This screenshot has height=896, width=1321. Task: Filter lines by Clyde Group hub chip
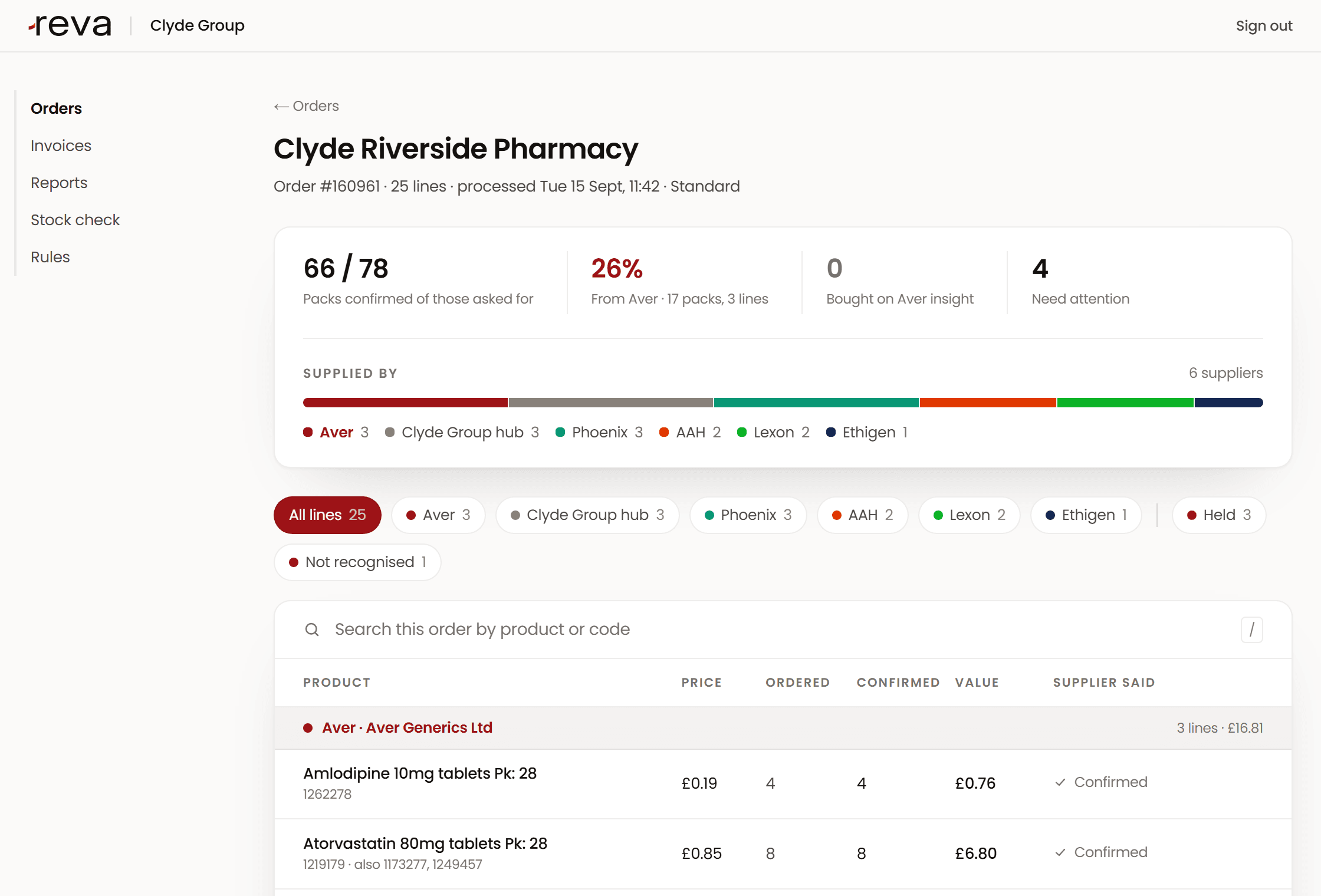point(587,515)
